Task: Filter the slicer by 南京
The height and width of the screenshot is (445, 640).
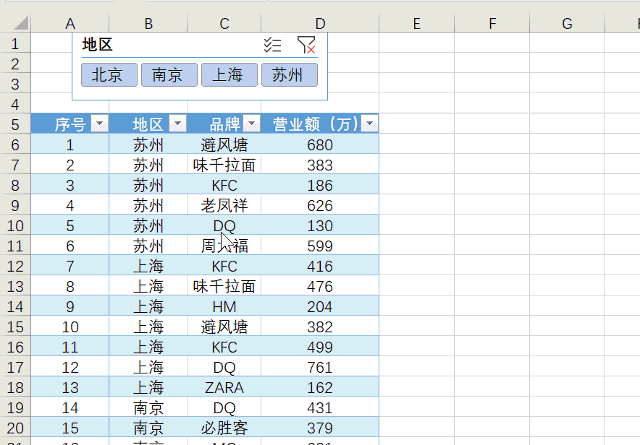Action: tap(167, 75)
